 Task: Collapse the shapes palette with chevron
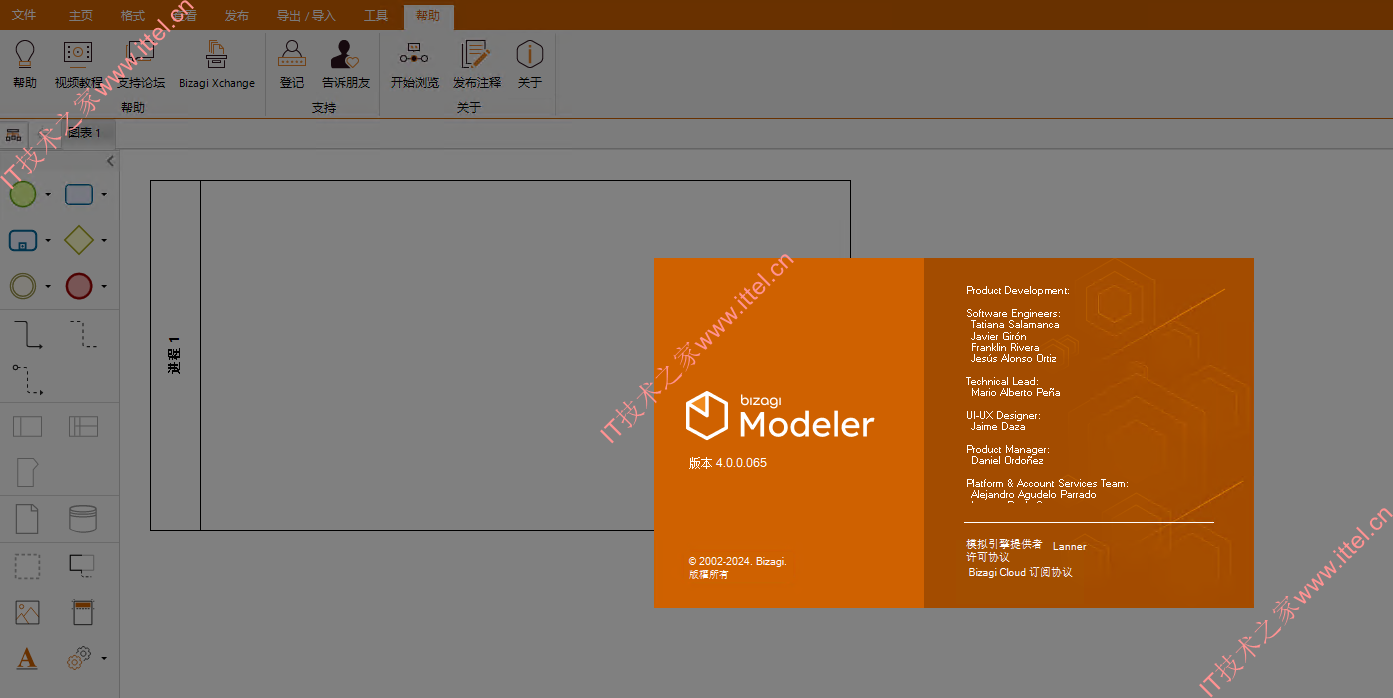click(x=110, y=161)
